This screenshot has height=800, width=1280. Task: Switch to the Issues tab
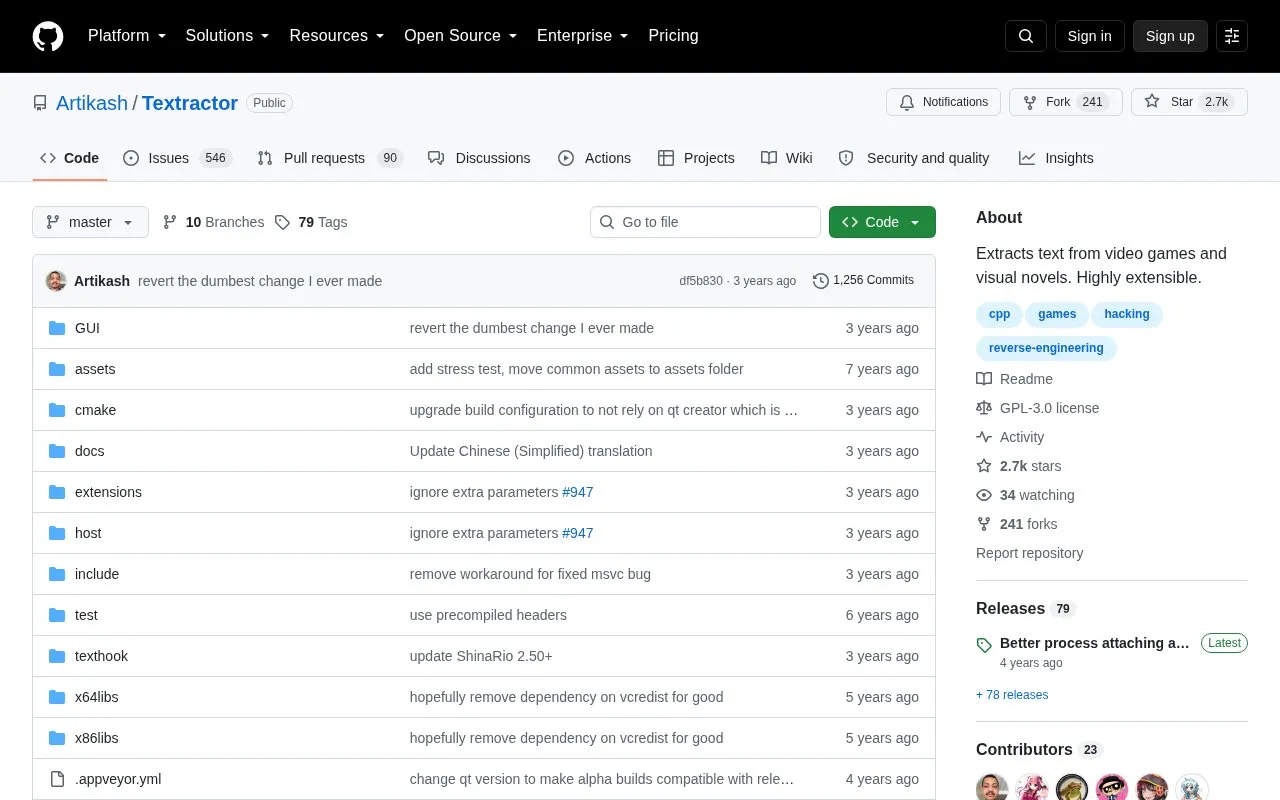(x=177, y=158)
